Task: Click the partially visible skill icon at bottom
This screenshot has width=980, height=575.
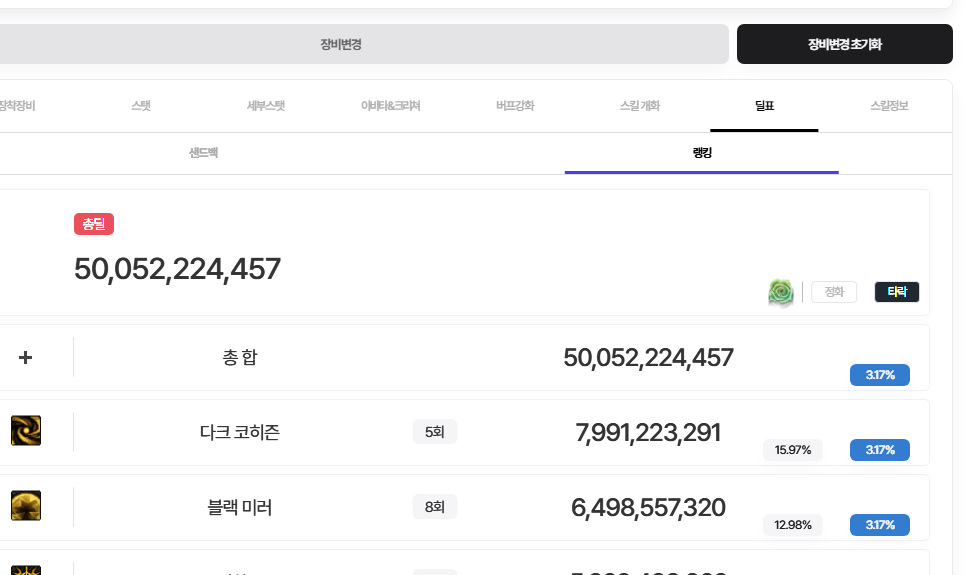Action: pyautogui.click(x=26, y=570)
